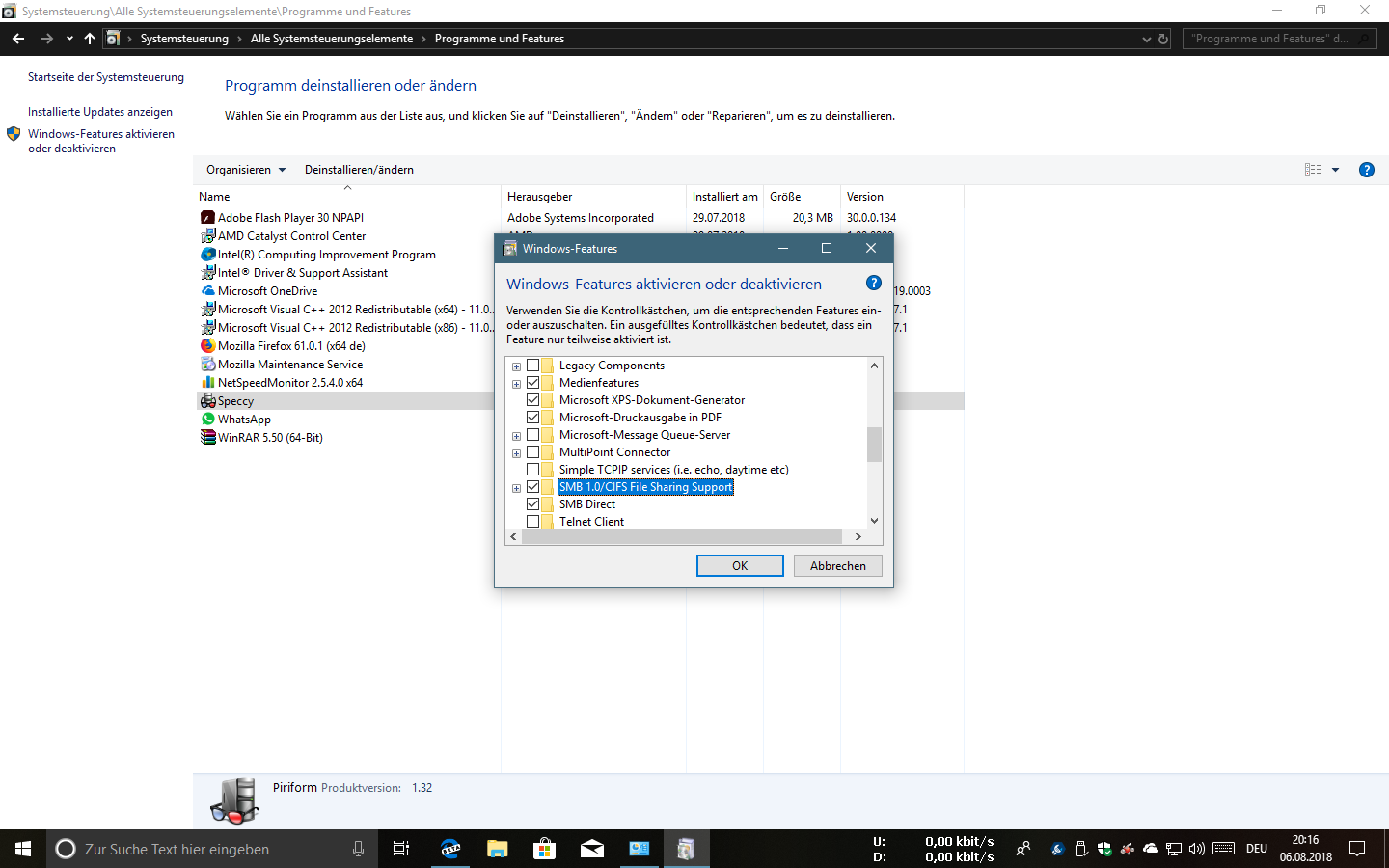Click the search box Programme und Features
The height and width of the screenshot is (868, 1389).
pyautogui.click(x=1279, y=39)
